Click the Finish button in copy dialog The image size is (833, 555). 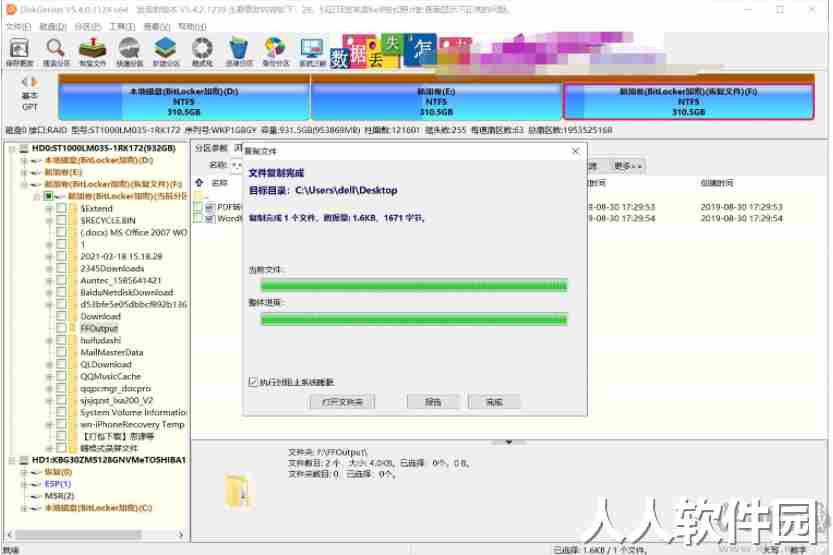tap(494, 402)
